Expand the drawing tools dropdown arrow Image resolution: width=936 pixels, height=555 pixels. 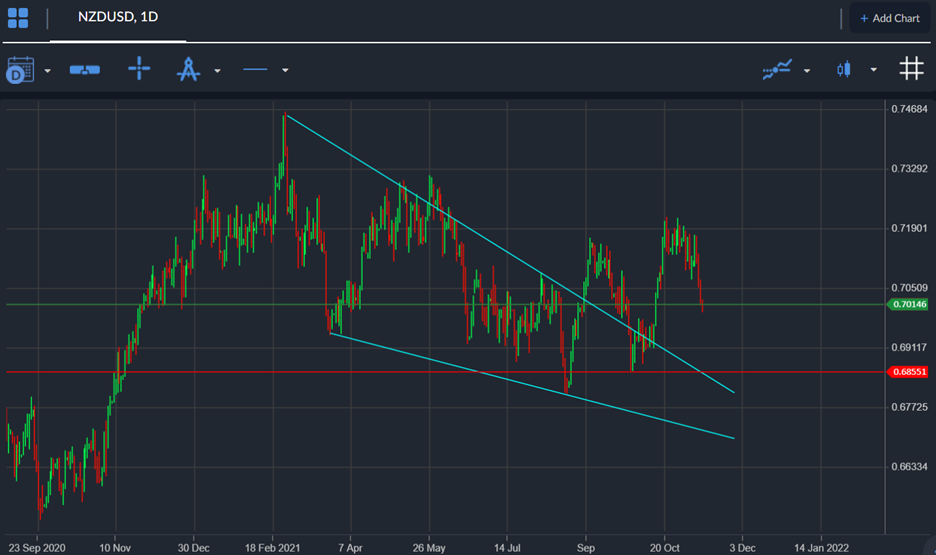click(x=217, y=71)
